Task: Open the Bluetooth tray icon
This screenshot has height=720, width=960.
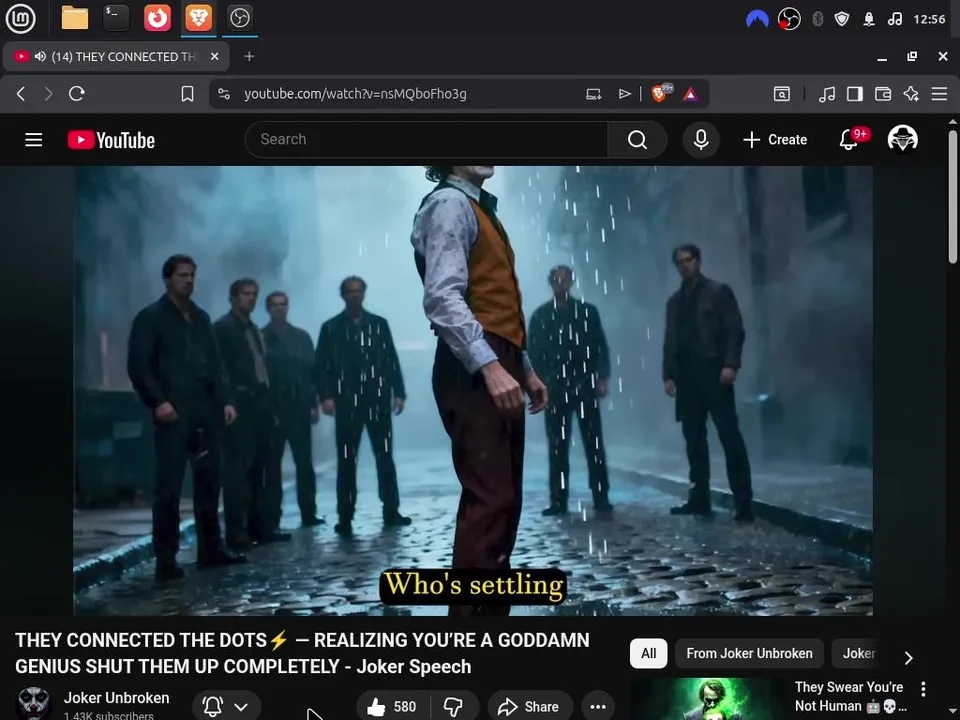Action: [817, 20]
